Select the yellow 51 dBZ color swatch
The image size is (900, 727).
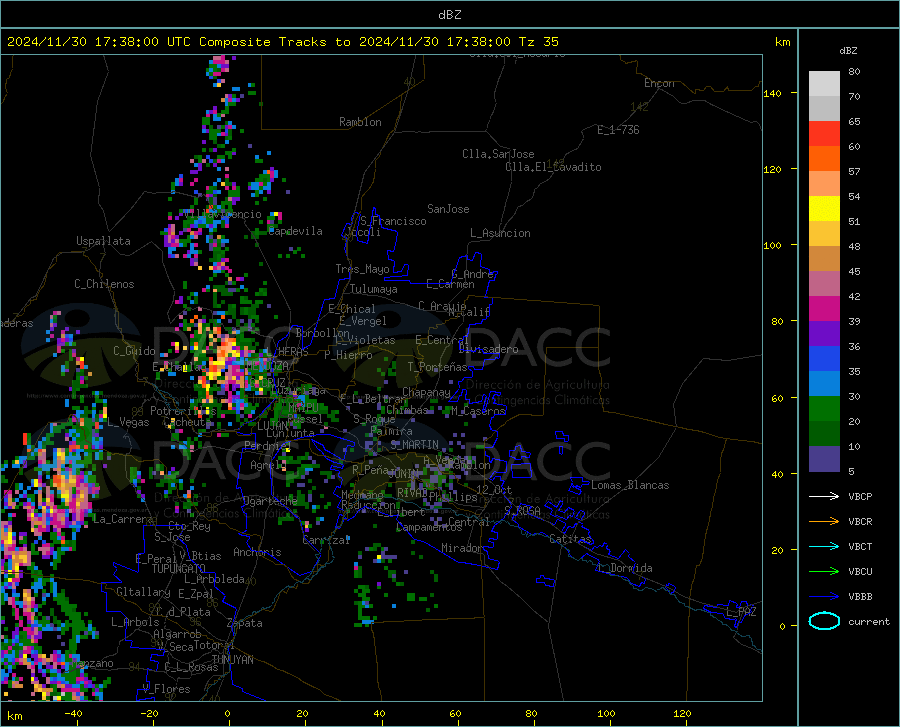coord(824,209)
